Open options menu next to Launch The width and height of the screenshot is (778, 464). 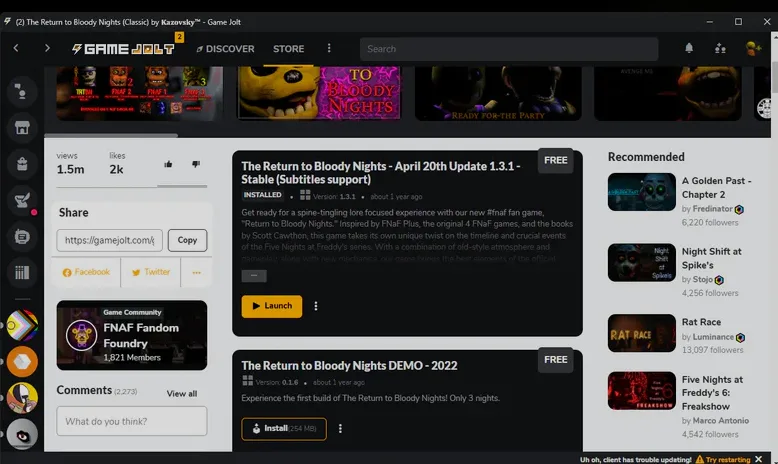point(316,306)
